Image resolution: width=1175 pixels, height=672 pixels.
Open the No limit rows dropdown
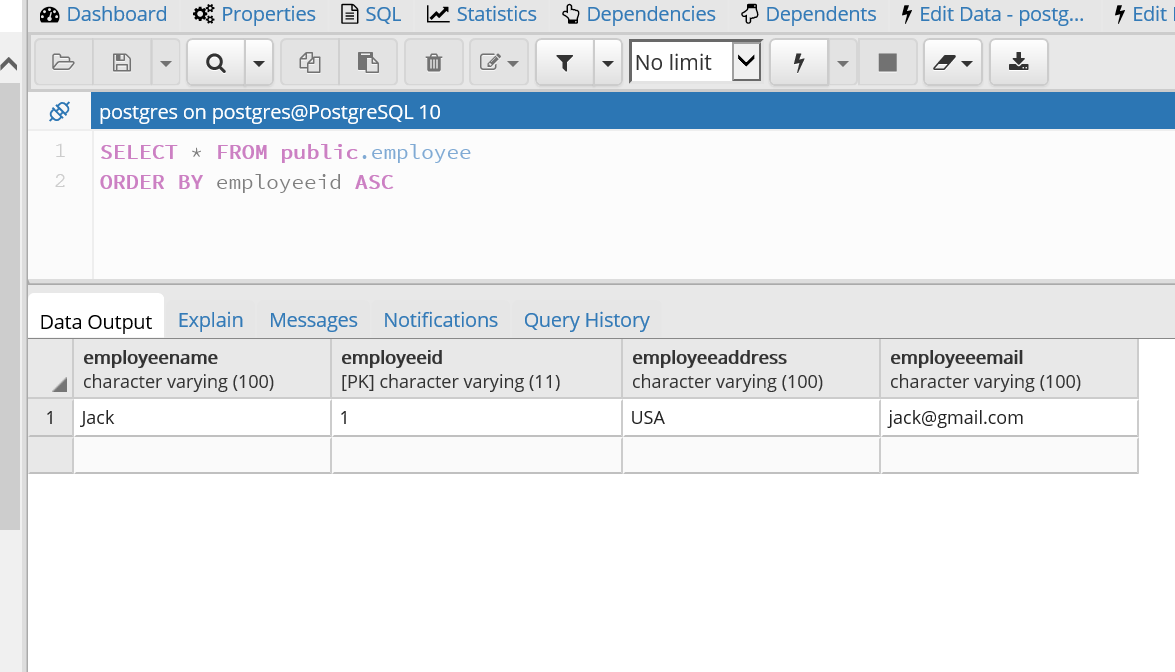tap(695, 62)
